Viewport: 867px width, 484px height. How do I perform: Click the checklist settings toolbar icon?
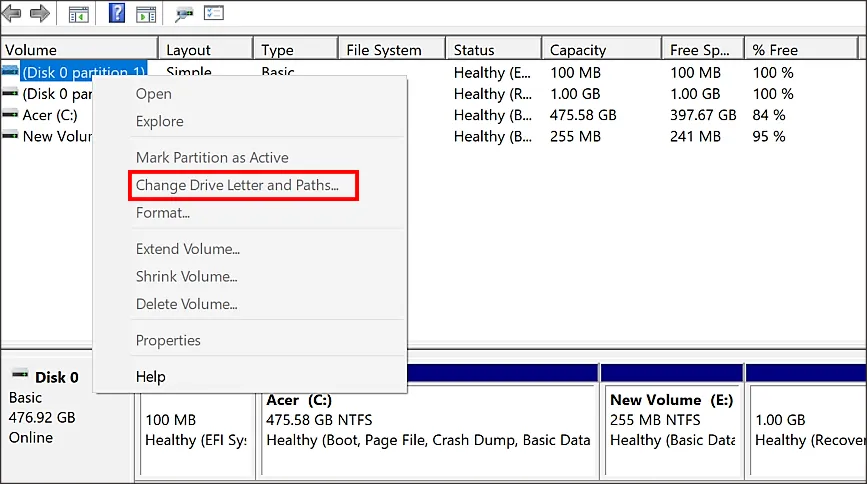tap(214, 14)
